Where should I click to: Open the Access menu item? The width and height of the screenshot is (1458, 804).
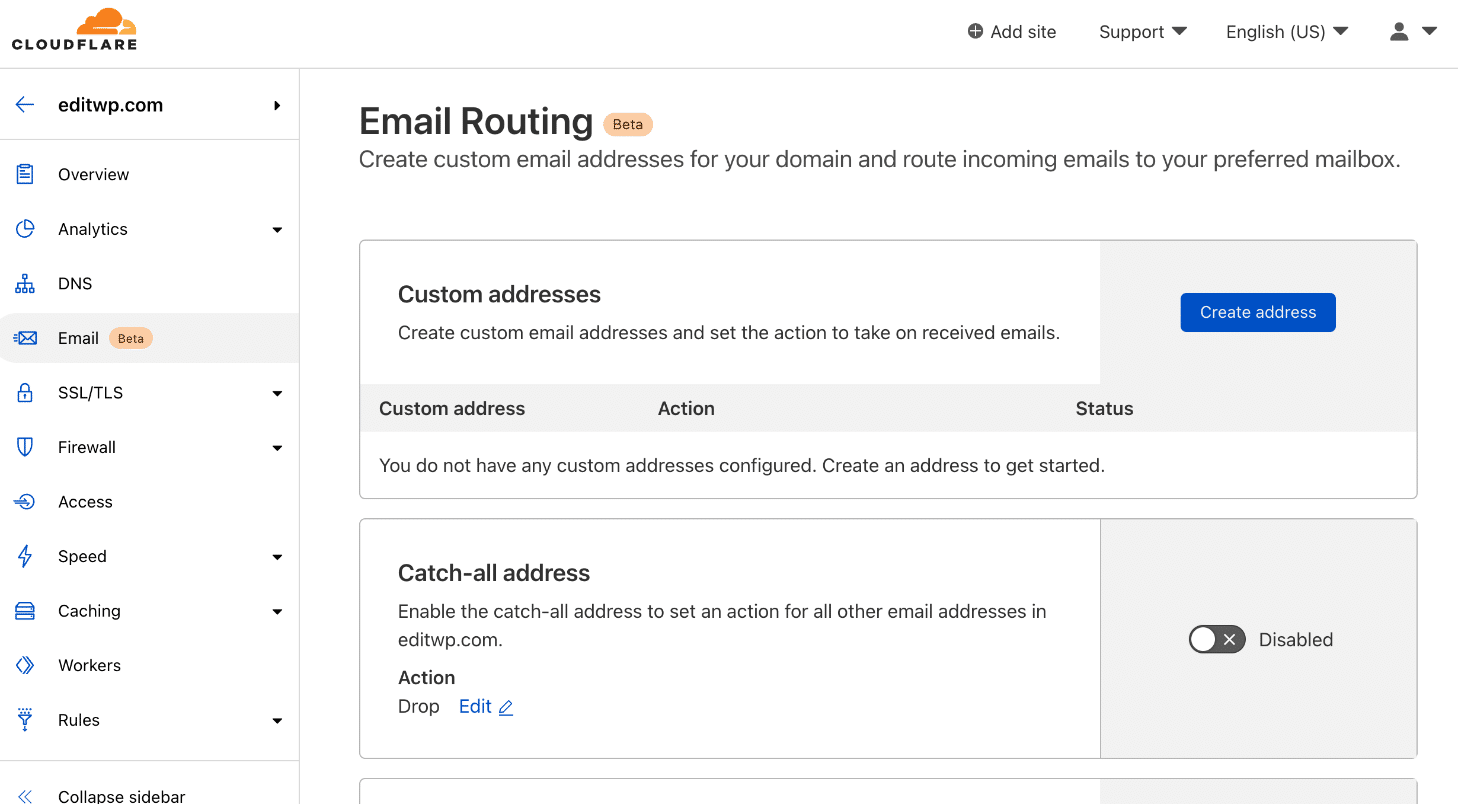[x=85, y=502]
